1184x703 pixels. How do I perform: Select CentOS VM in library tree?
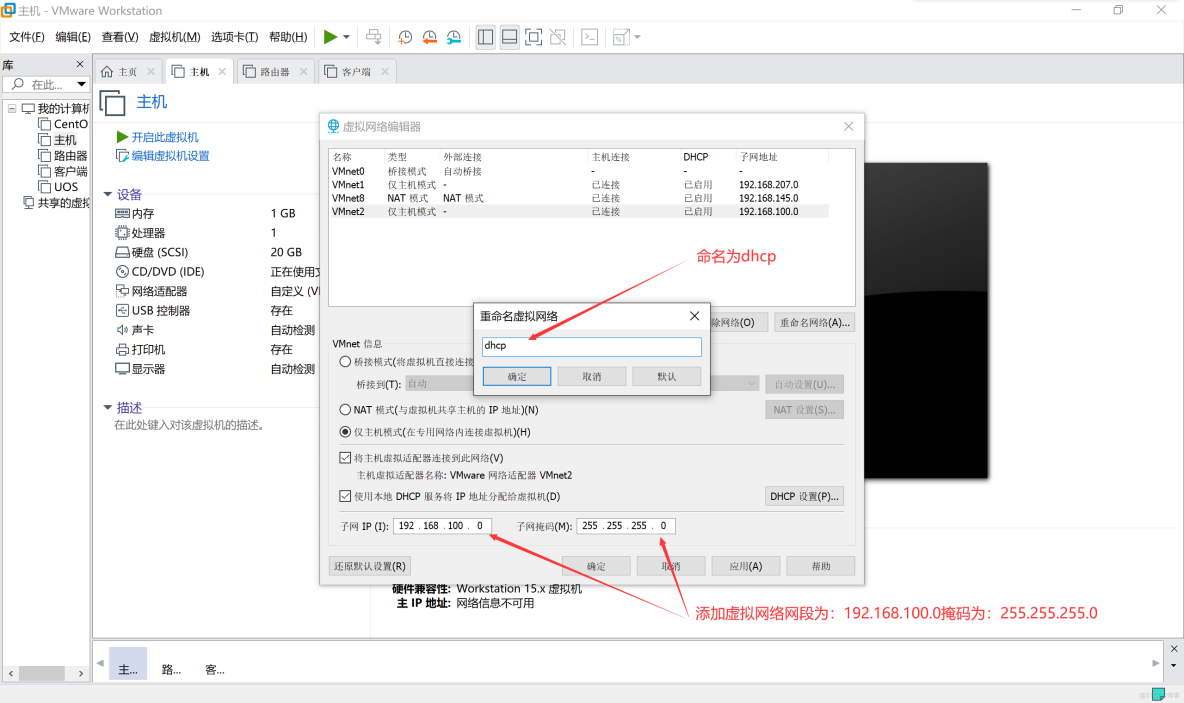[63, 124]
